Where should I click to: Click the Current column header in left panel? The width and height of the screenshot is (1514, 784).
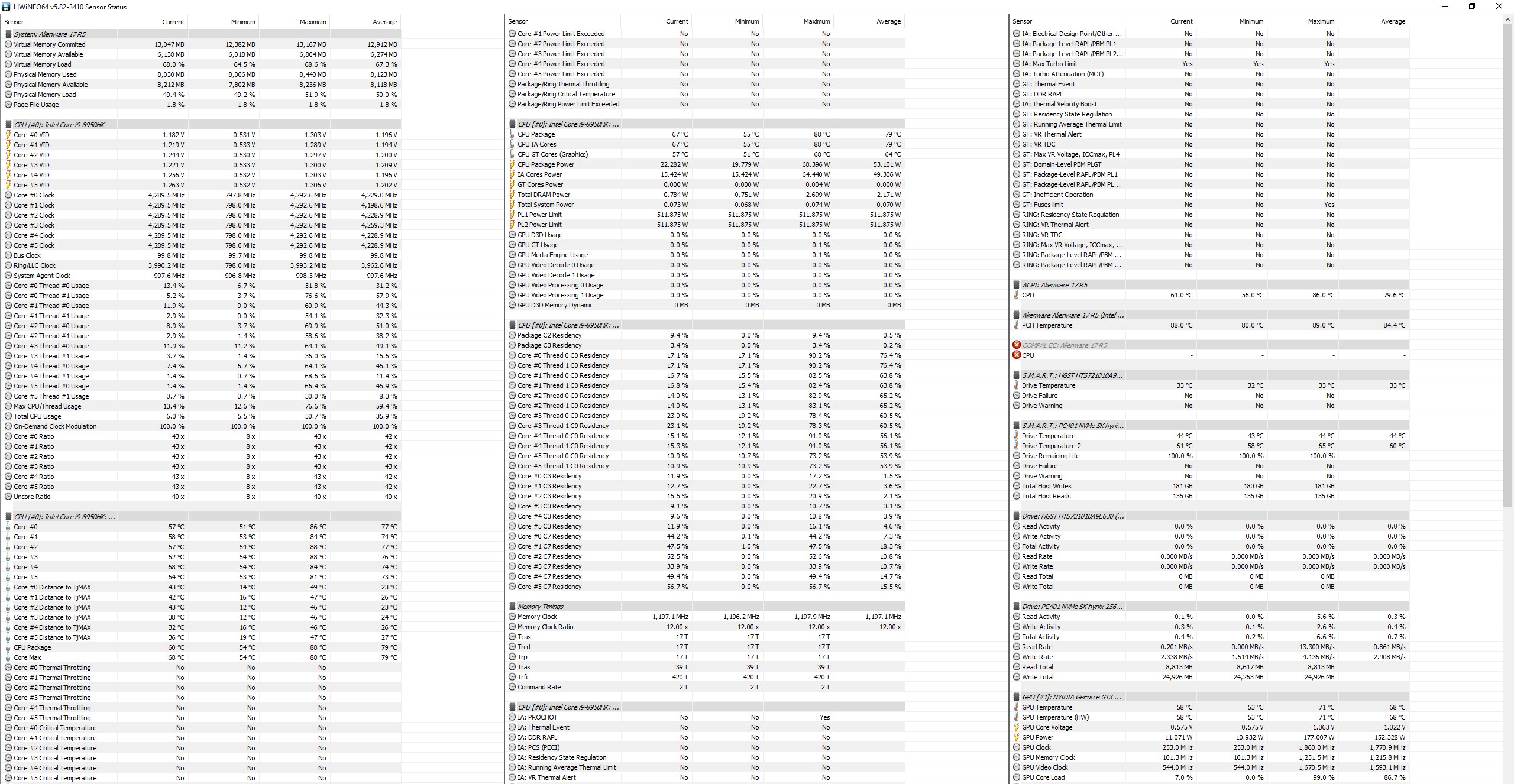[153, 22]
